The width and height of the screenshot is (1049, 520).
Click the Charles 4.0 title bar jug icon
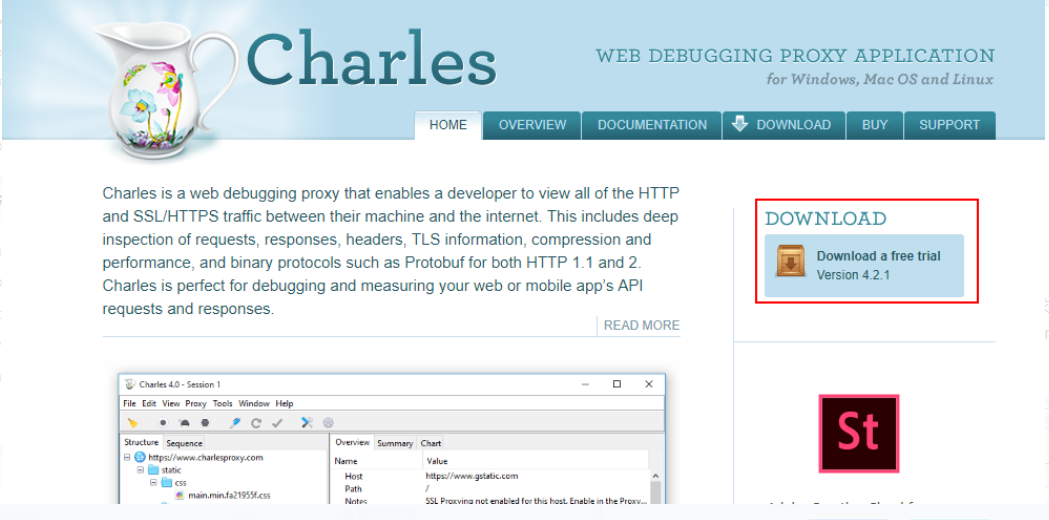(130, 384)
